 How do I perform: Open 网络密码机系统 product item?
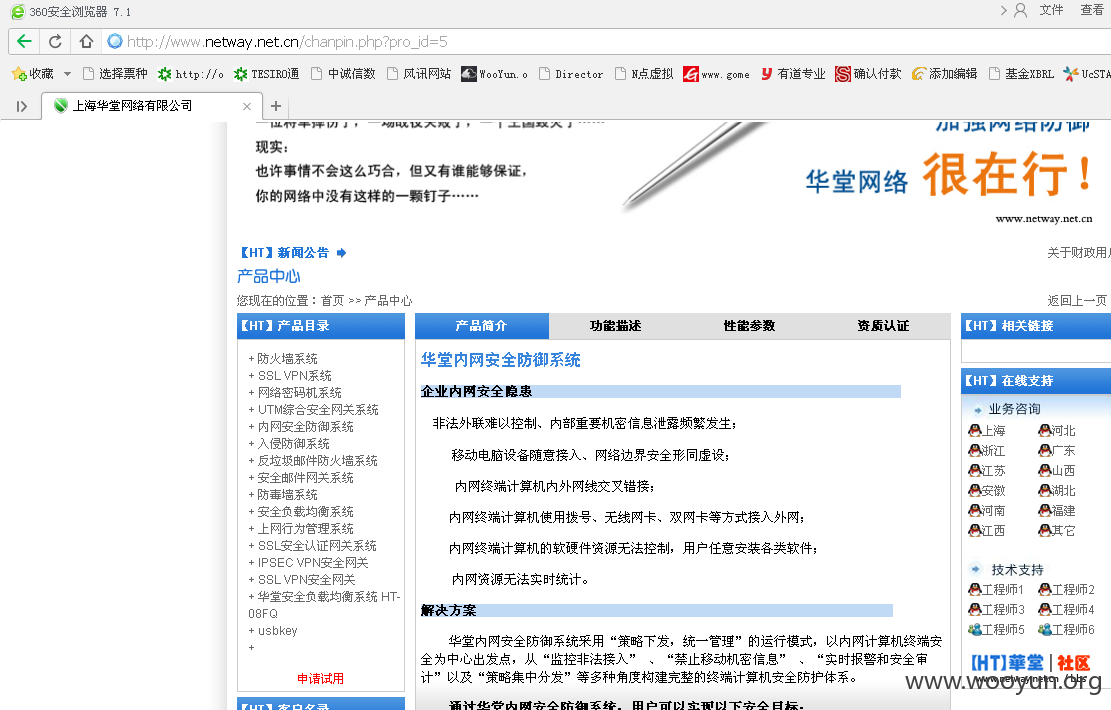click(299, 393)
